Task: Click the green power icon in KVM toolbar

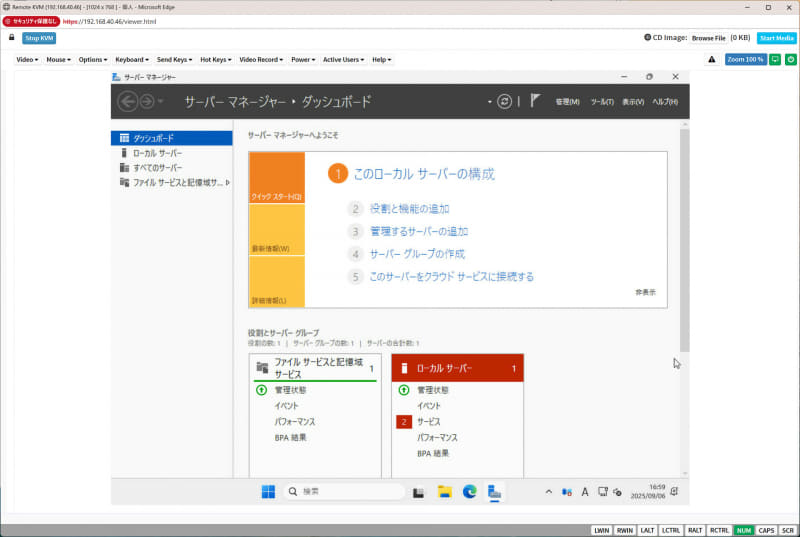Action: 791,60
